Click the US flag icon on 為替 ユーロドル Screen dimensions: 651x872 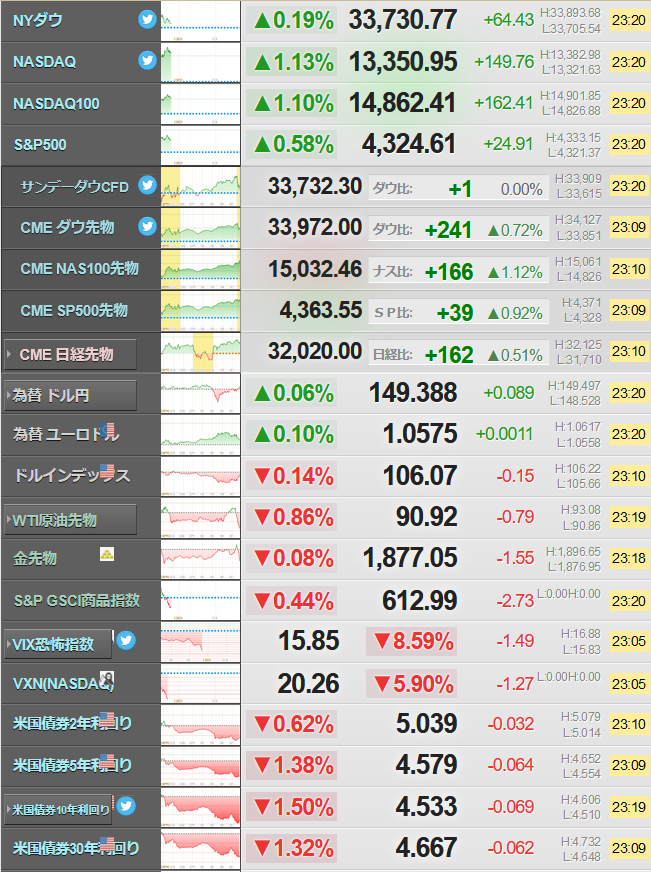pyautogui.click(x=108, y=429)
